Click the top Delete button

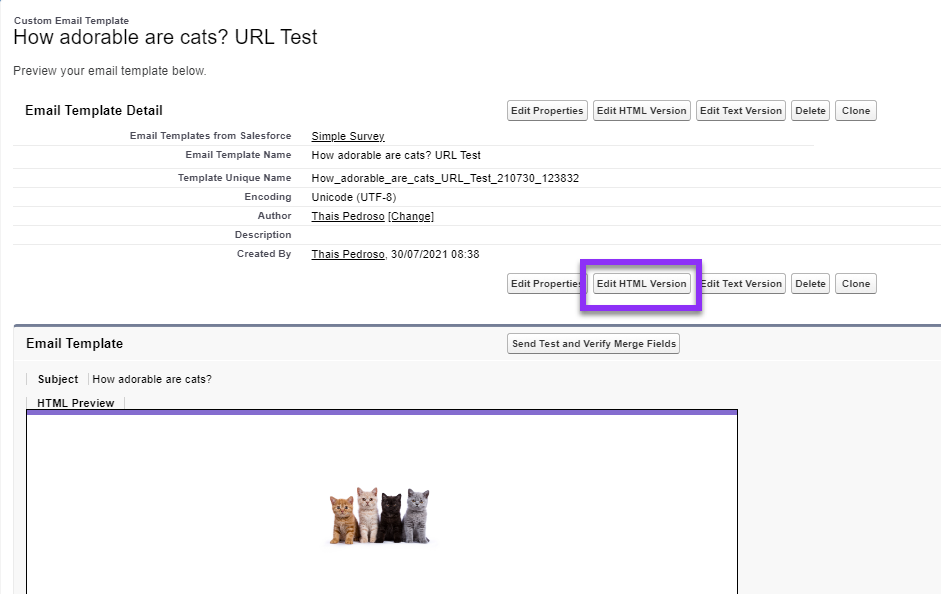pyautogui.click(x=810, y=110)
